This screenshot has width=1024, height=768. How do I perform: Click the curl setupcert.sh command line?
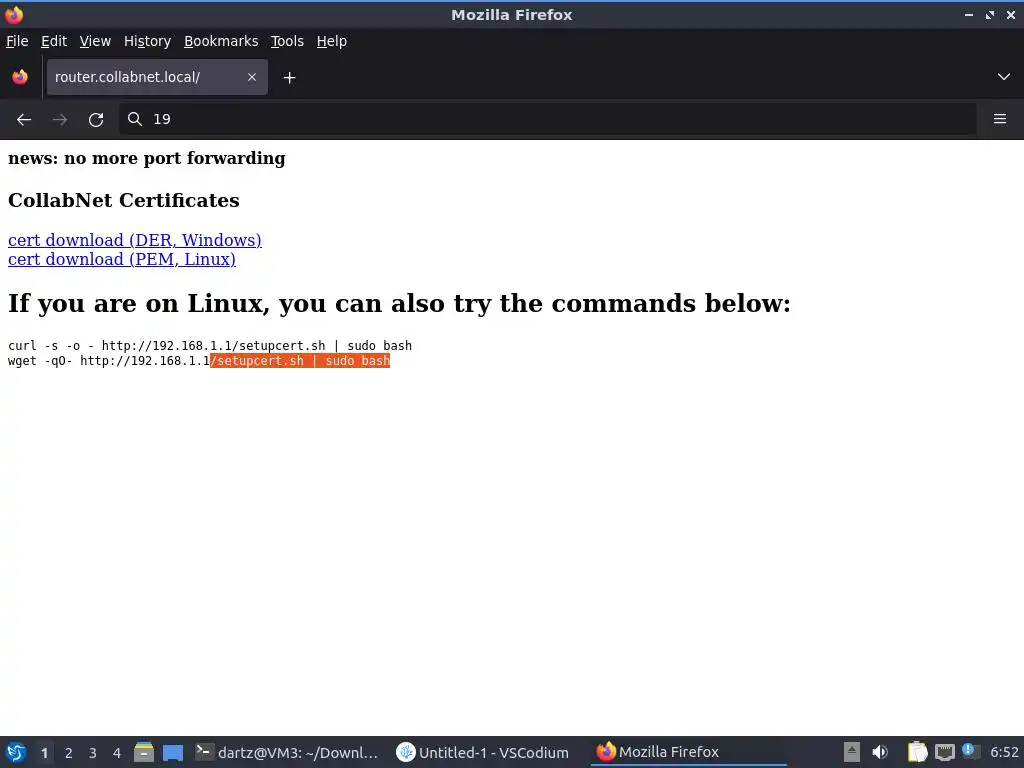click(210, 345)
